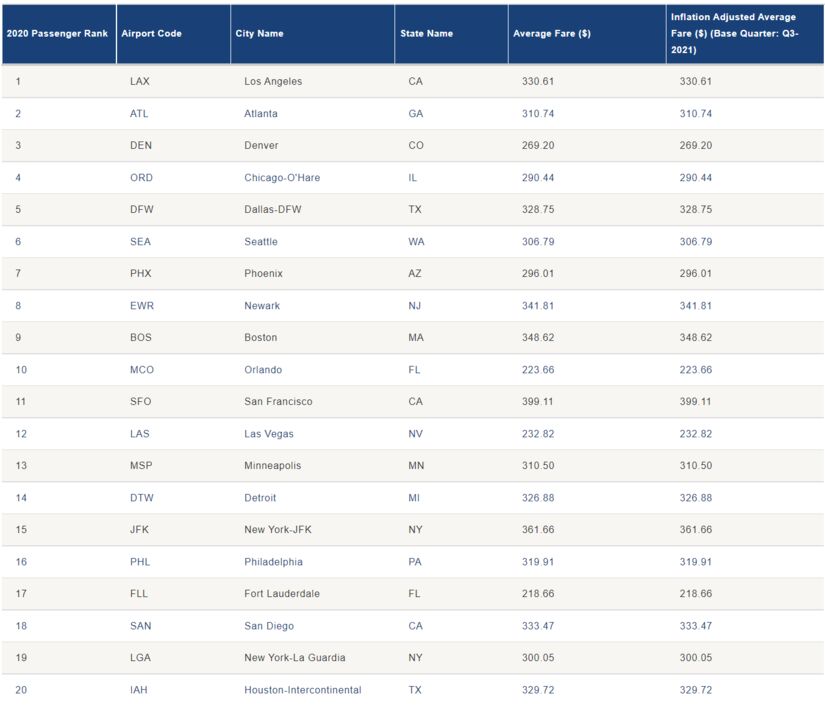Click the JFK airport code cell
The width and height of the screenshot is (825, 705).
(140, 529)
